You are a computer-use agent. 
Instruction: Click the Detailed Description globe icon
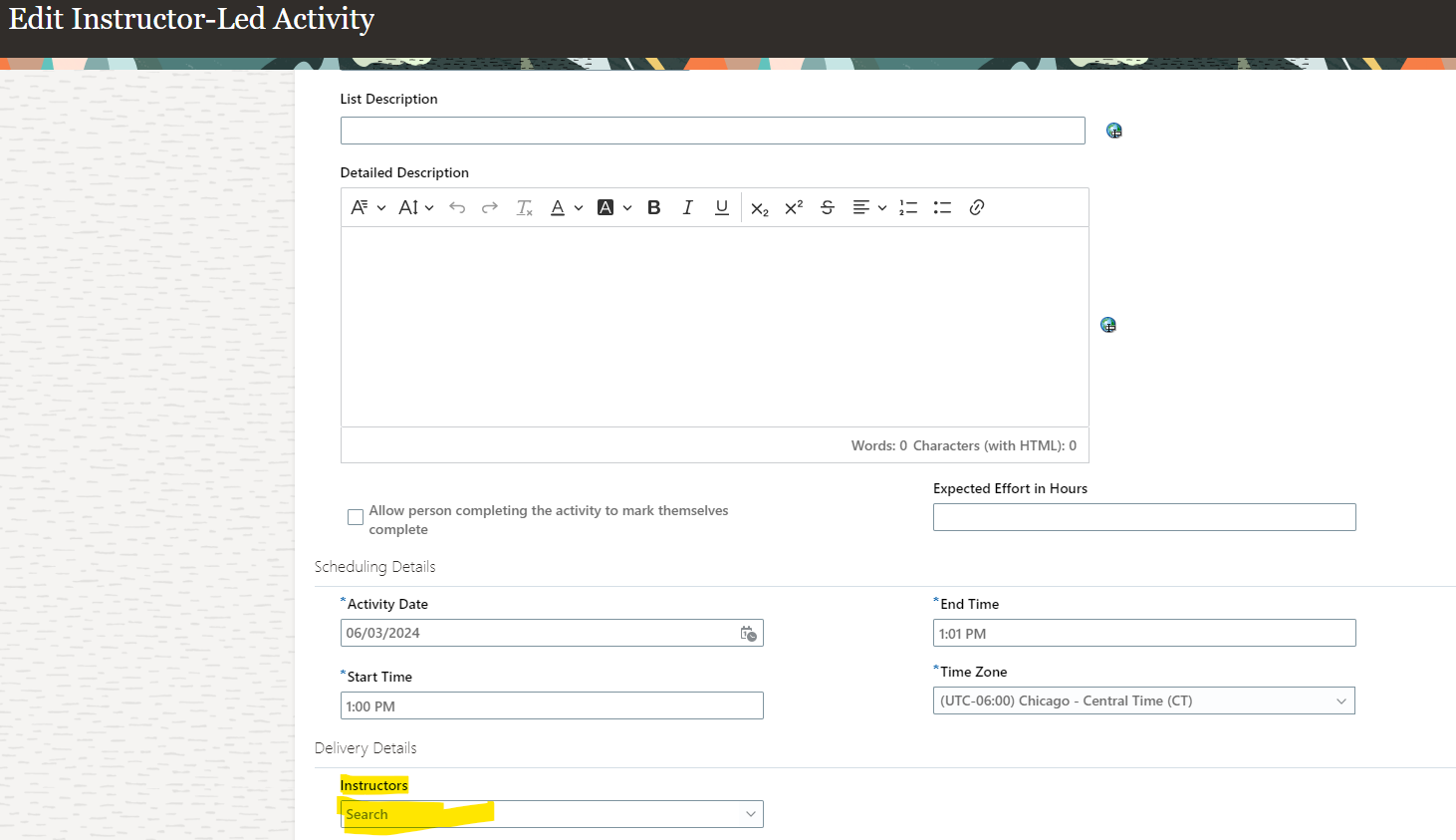point(1107,325)
